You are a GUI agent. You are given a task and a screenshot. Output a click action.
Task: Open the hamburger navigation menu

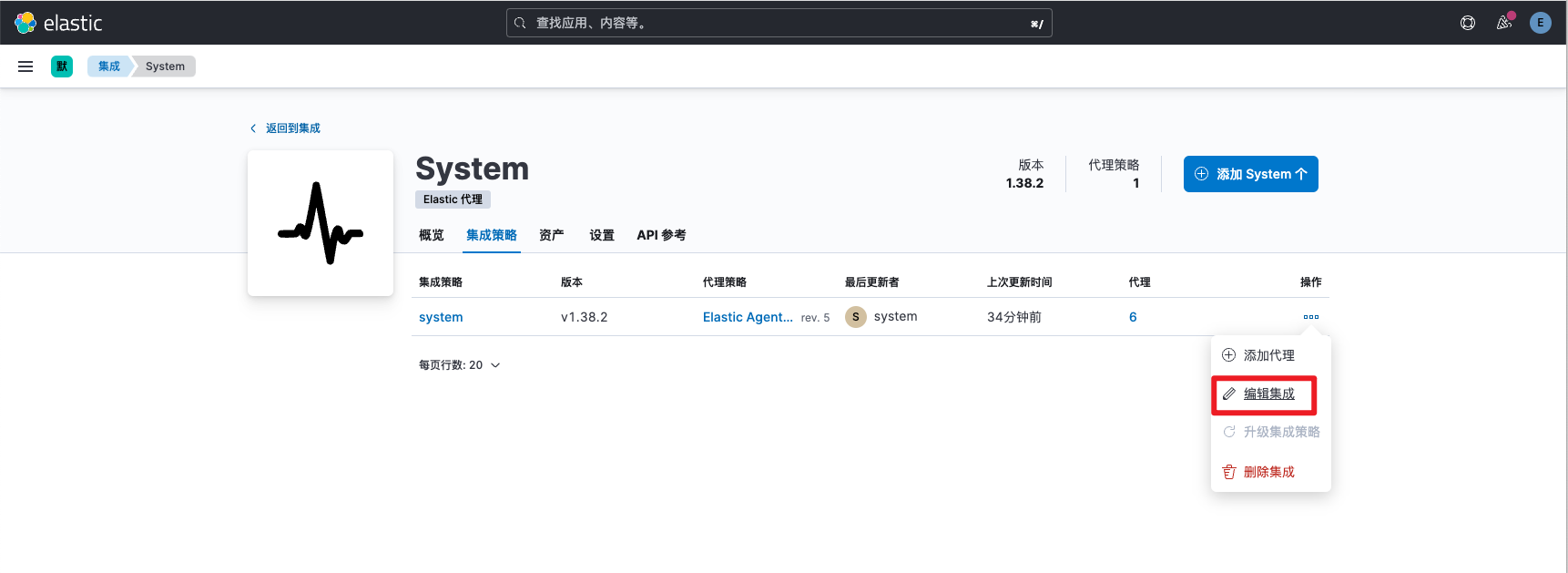pyautogui.click(x=25, y=67)
